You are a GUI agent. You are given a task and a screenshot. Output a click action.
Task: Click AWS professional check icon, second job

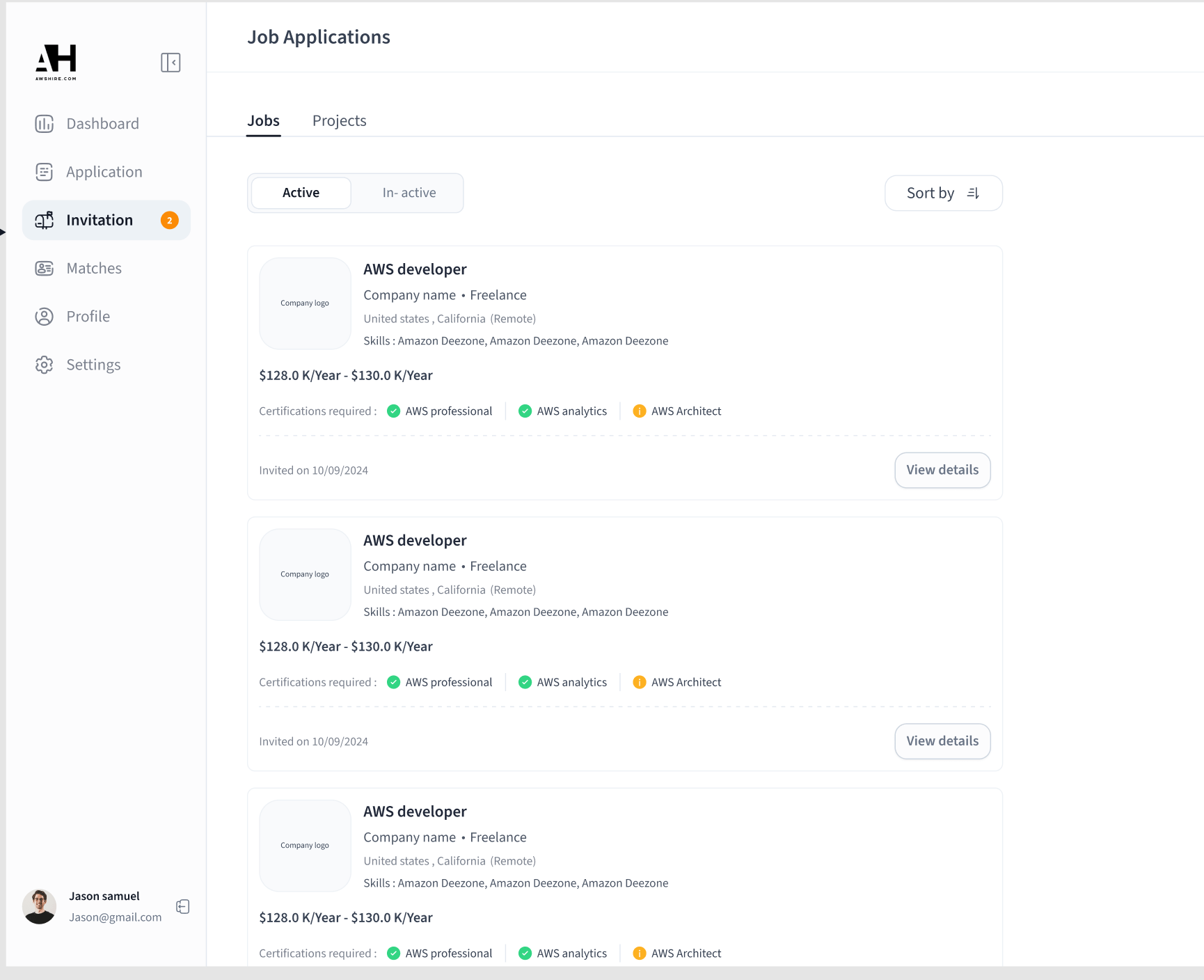pos(394,682)
